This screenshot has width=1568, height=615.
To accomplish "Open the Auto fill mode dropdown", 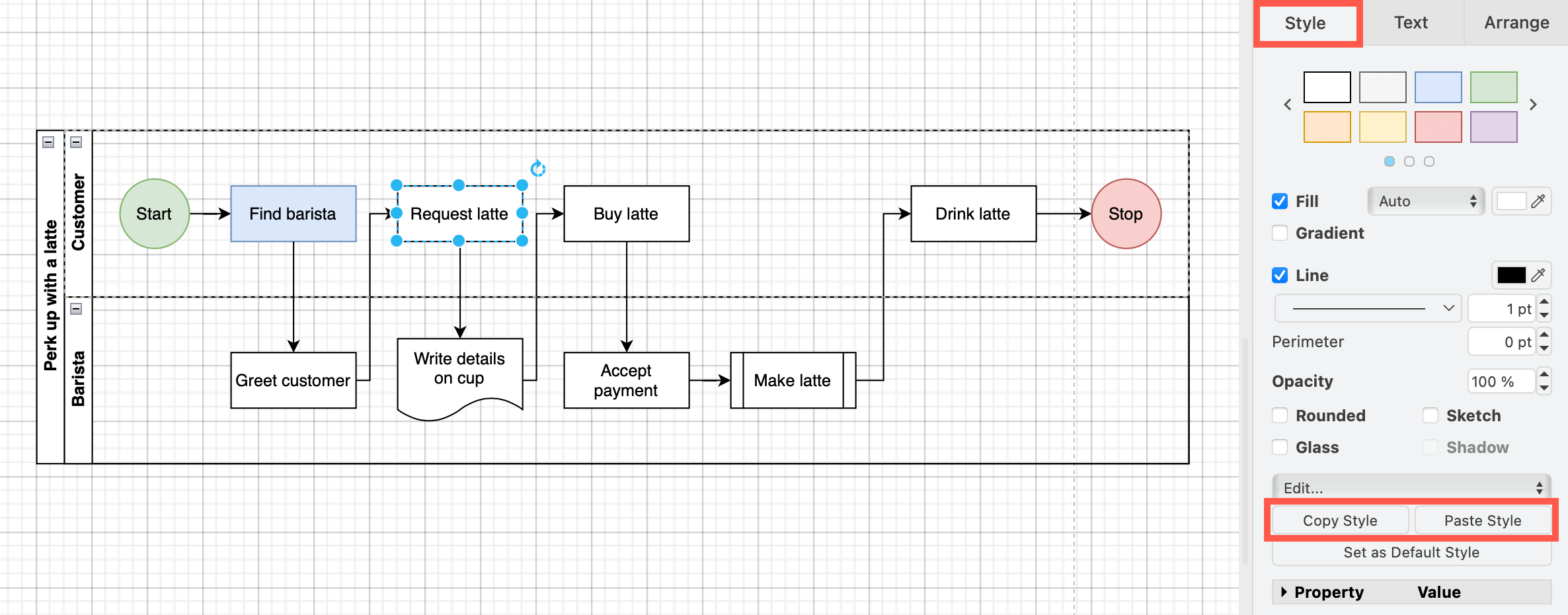I will point(1425,200).
